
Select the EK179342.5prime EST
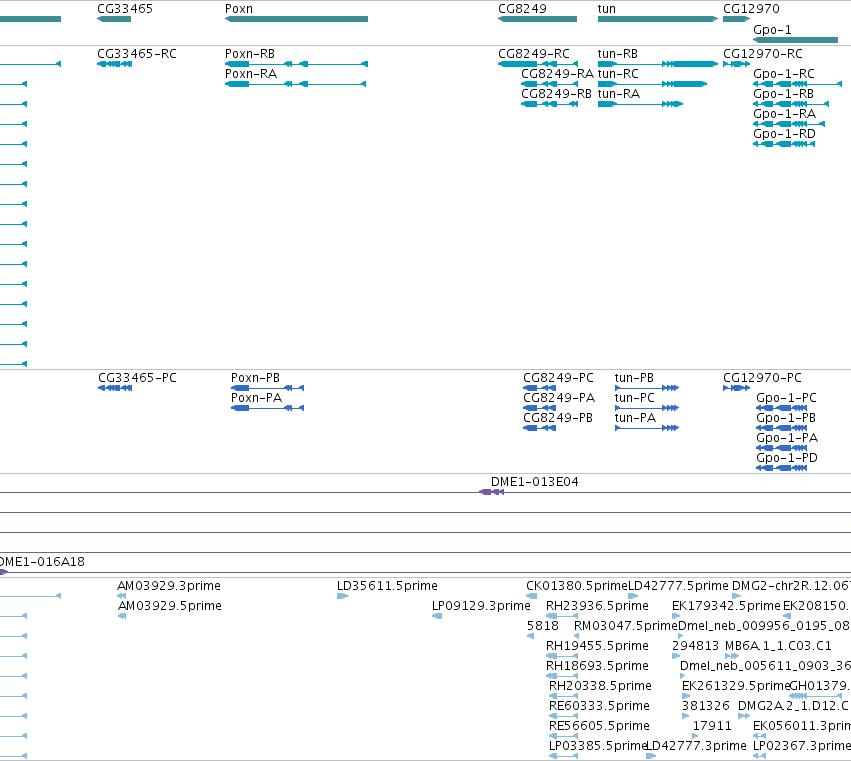coord(676,616)
